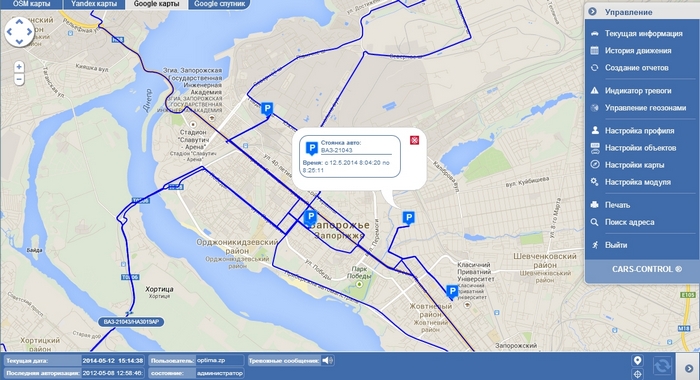
Task: Expand the bottom-right chevron arrow button
Action: click(688, 368)
